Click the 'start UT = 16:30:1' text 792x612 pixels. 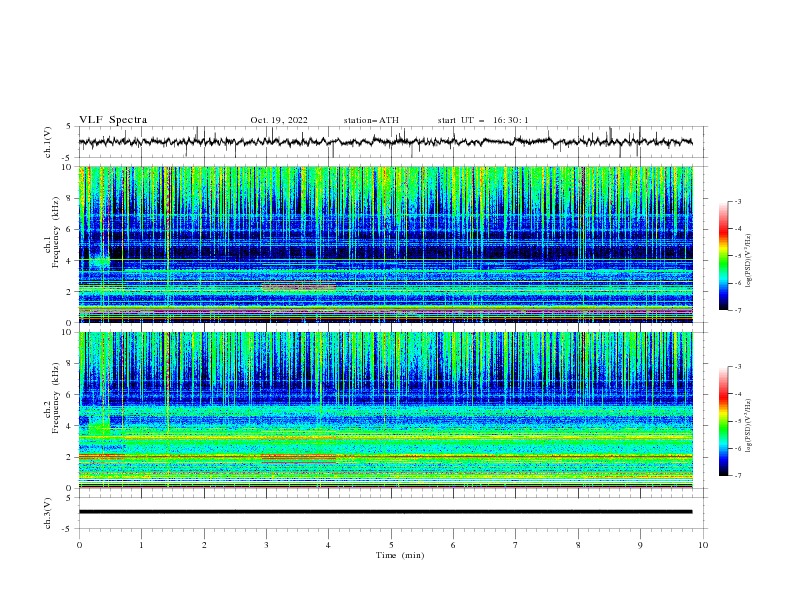click(483, 120)
